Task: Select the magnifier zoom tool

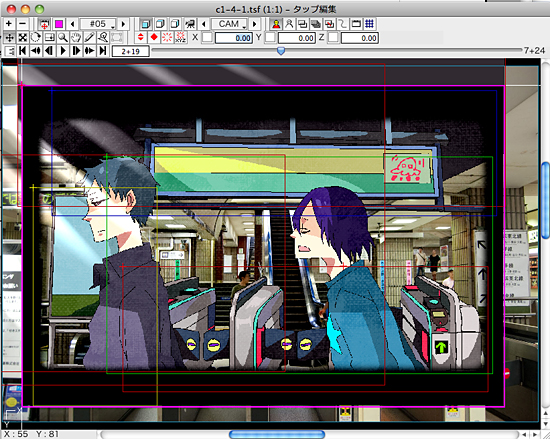Action: pos(62,38)
